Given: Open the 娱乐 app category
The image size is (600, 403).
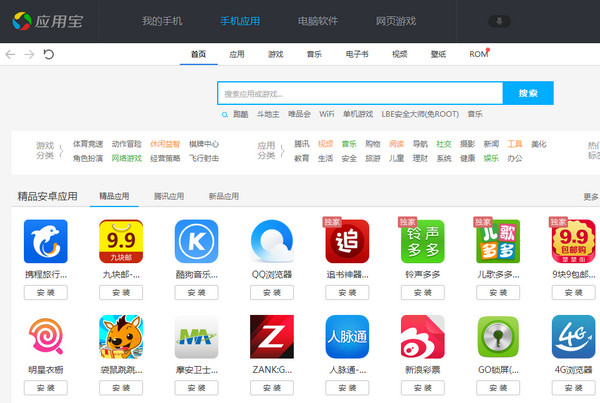Looking at the screenshot, I should click(491, 158).
